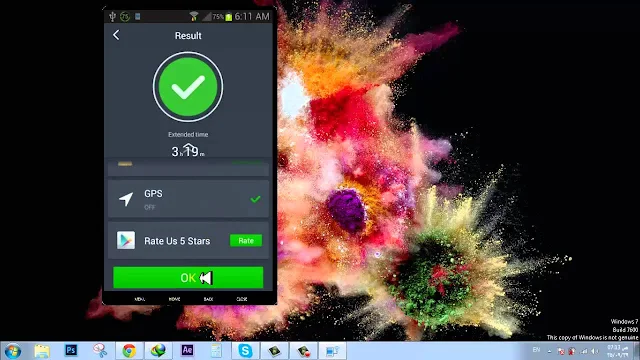Tap the green 75 battery-saver status icon

tap(125, 17)
